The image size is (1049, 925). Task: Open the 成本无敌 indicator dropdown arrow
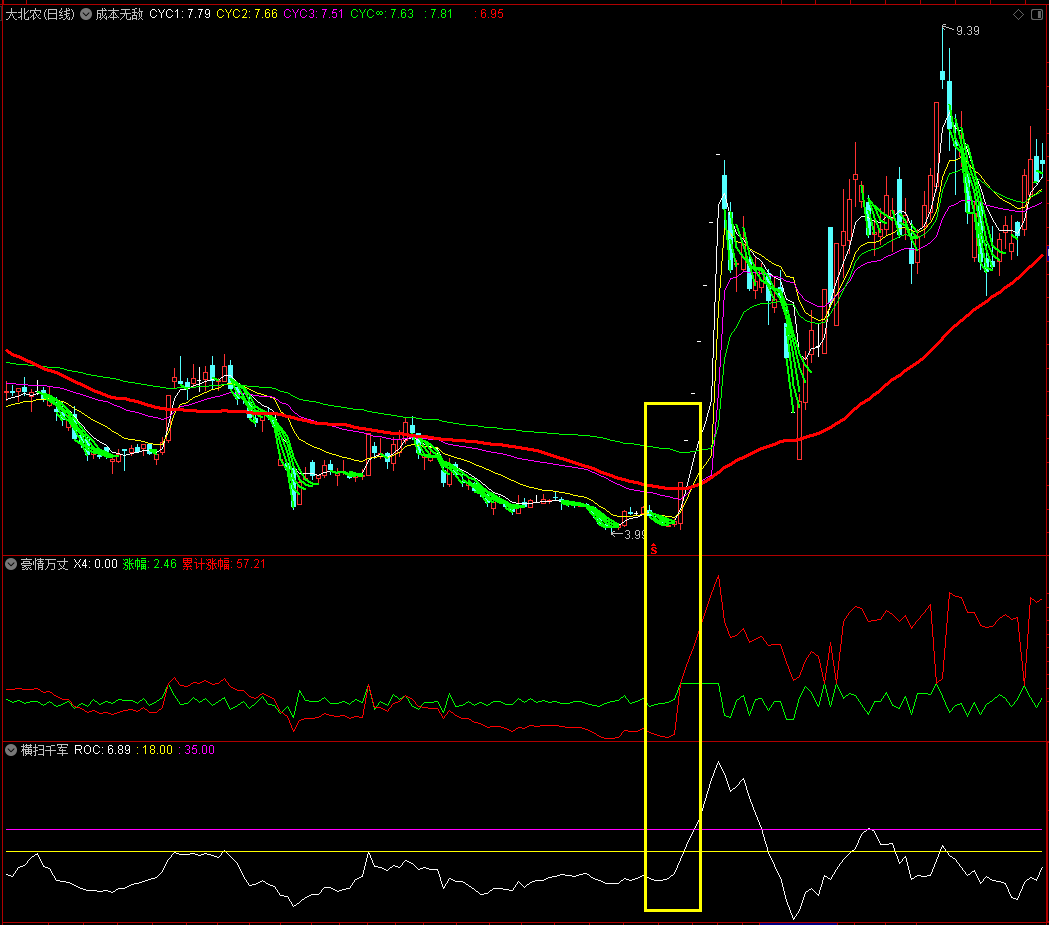tap(86, 14)
